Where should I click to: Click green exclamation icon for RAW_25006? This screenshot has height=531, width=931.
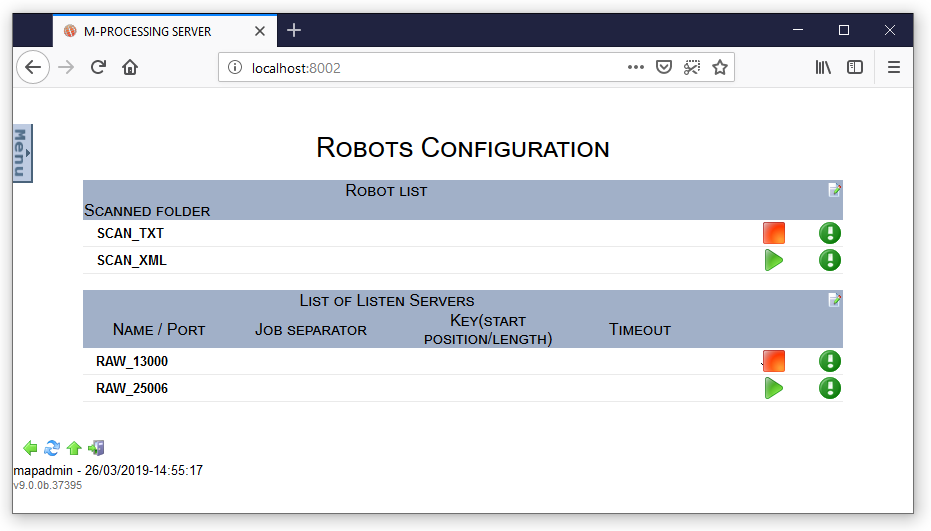pyautogui.click(x=829, y=388)
